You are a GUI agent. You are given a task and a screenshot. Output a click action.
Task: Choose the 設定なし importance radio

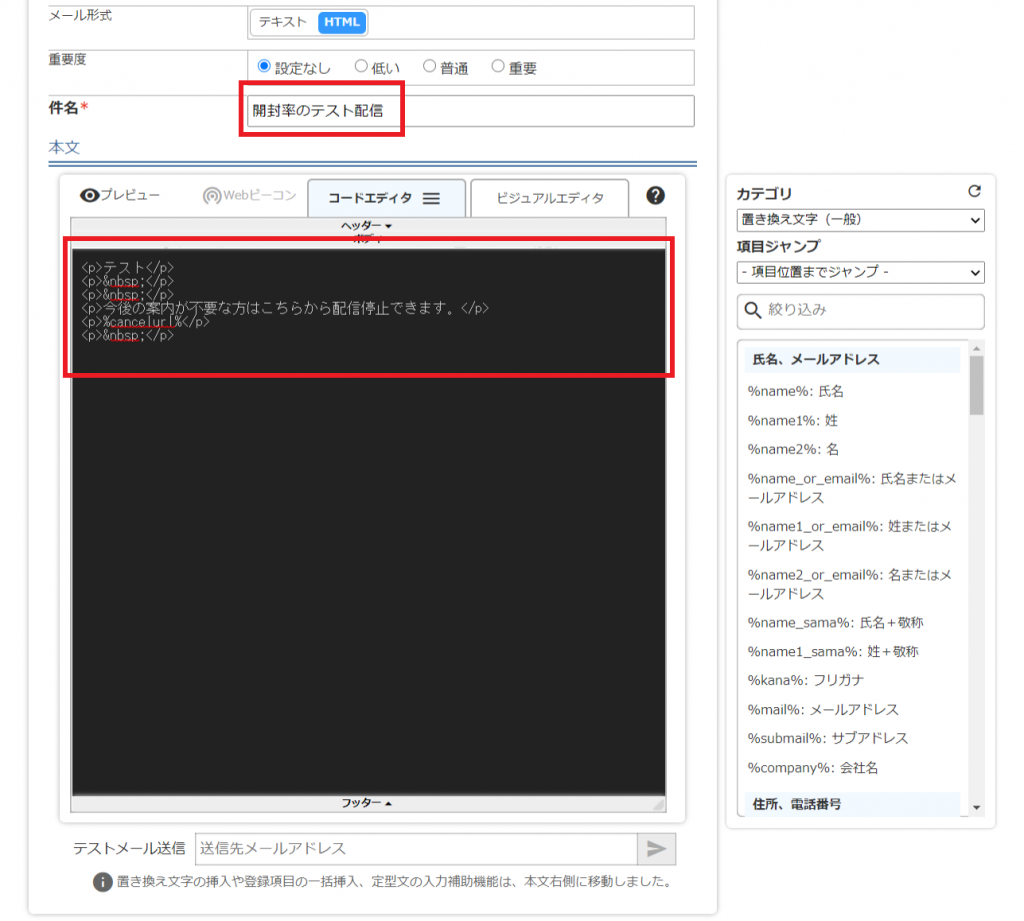(264, 66)
